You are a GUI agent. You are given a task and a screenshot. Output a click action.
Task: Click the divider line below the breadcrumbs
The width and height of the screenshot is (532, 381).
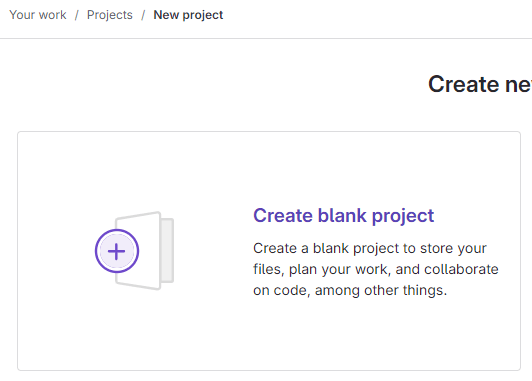[266, 38]
